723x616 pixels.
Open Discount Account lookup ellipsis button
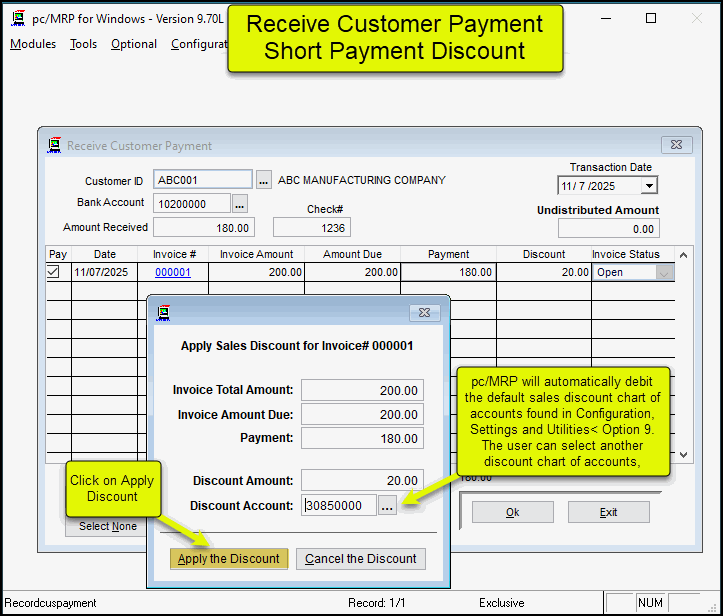(x=388, y=506)
